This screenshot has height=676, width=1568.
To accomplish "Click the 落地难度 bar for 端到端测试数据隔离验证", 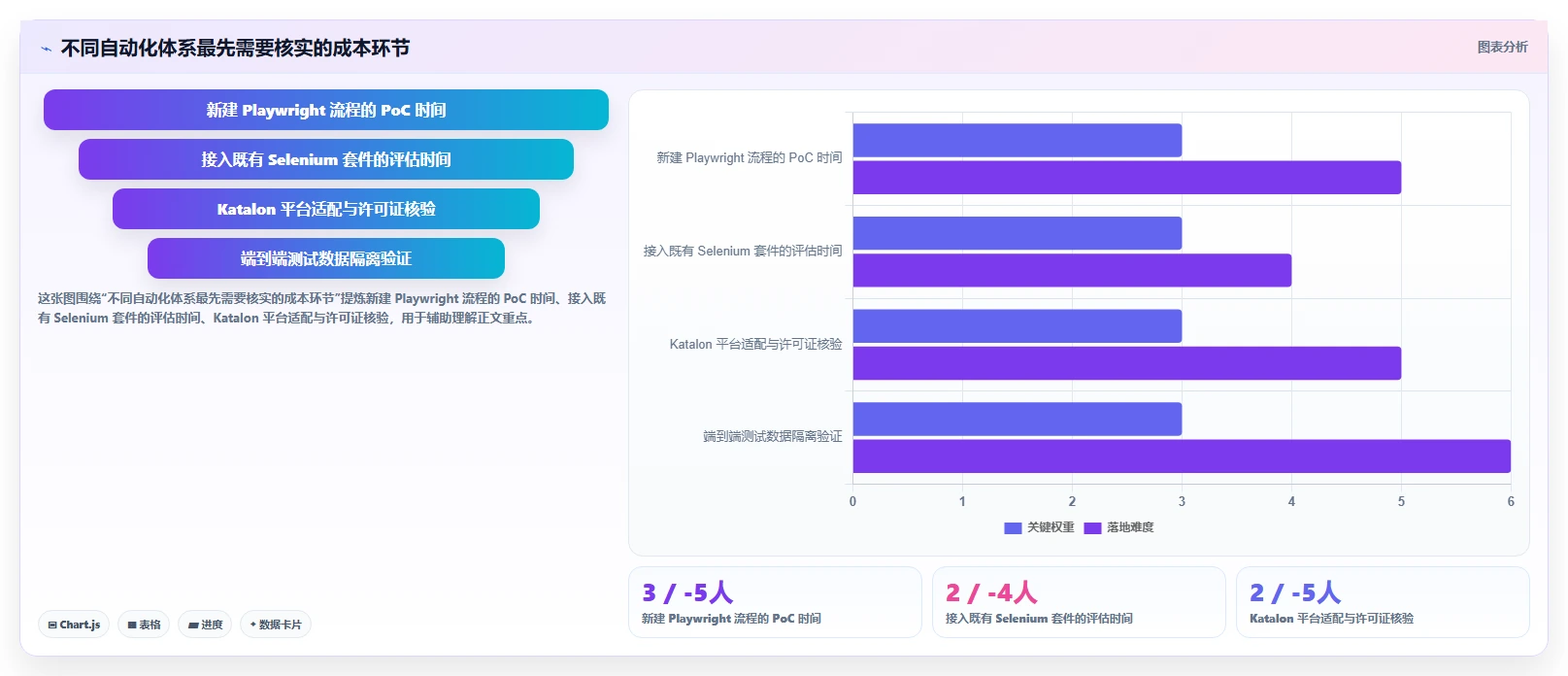I will click(1182, 456).
